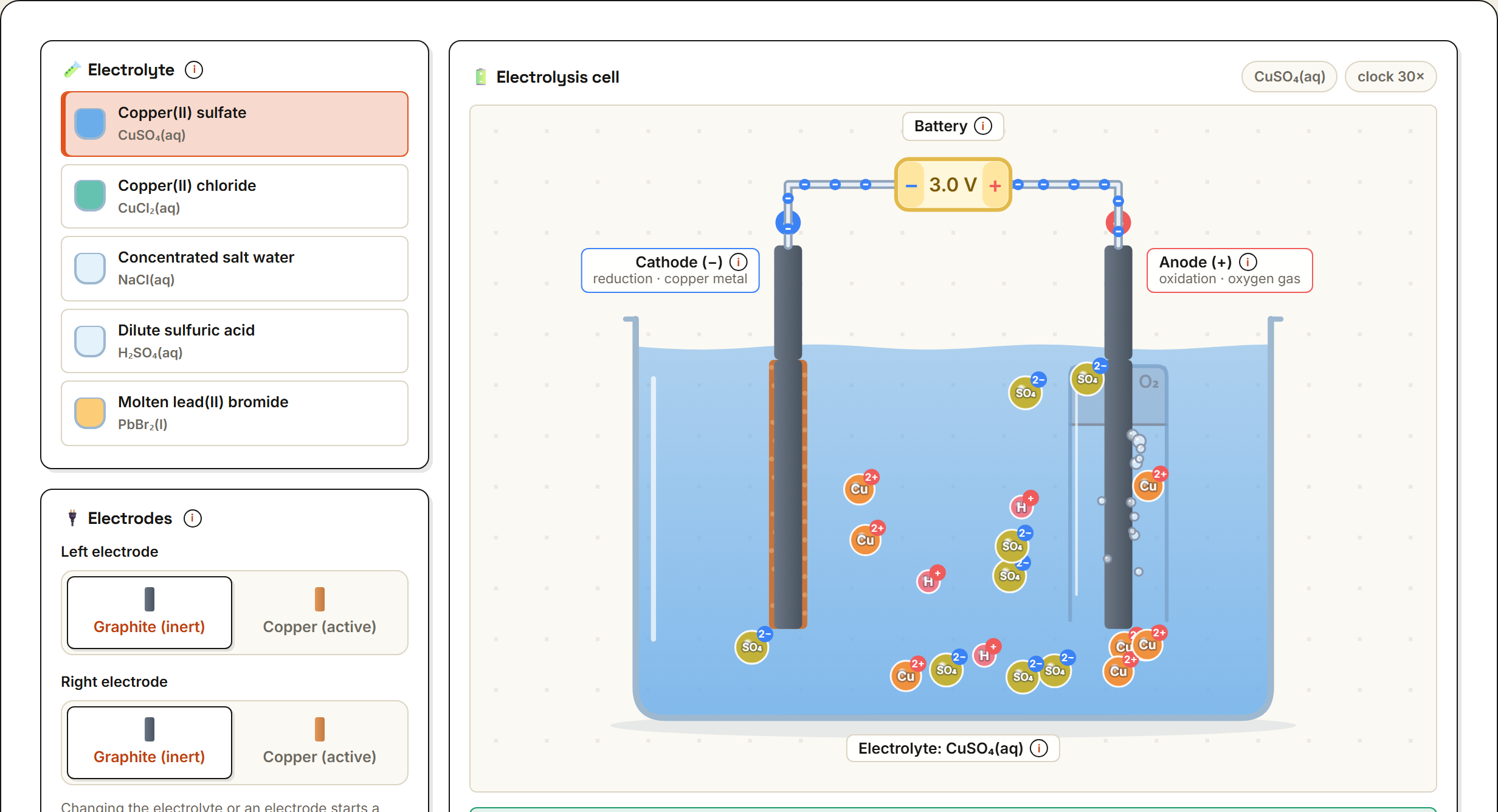Select Concentrated salt water electrolyte

pos(235,269)
